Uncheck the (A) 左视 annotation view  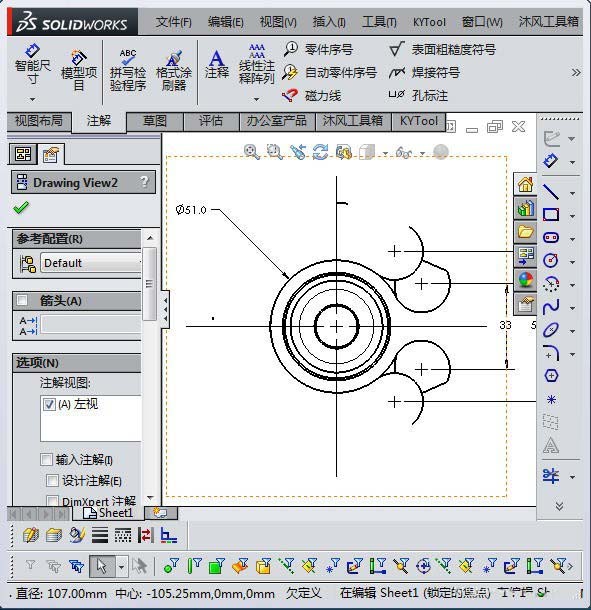pos(49,404)
